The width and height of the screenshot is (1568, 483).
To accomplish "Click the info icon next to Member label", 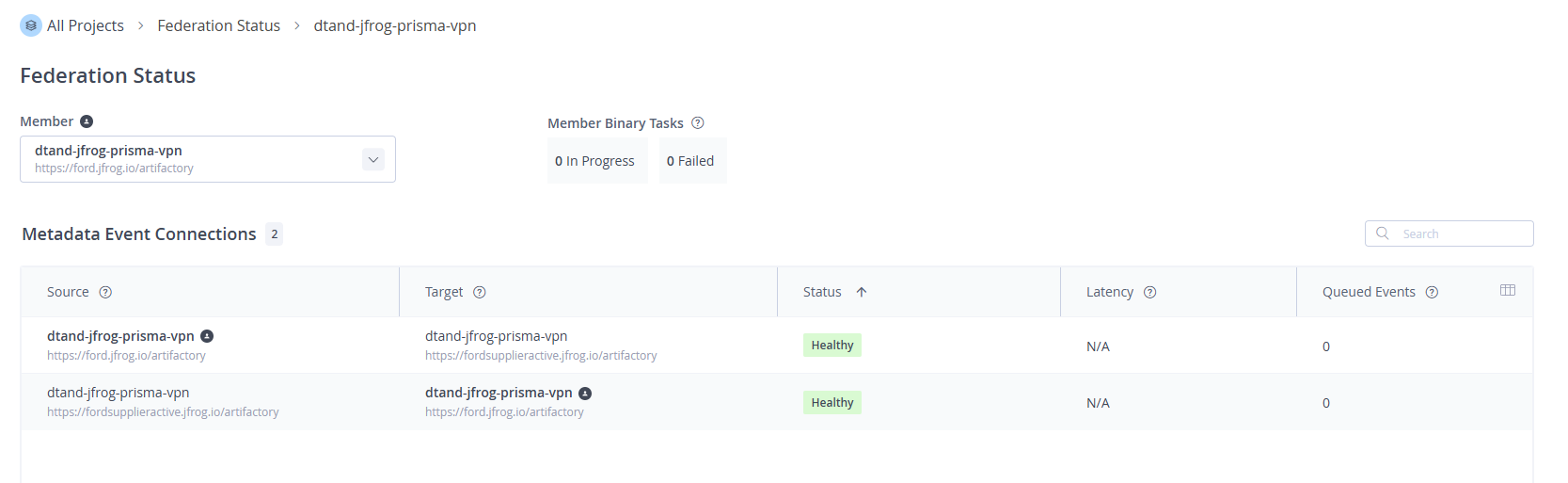I will point(87,121).
